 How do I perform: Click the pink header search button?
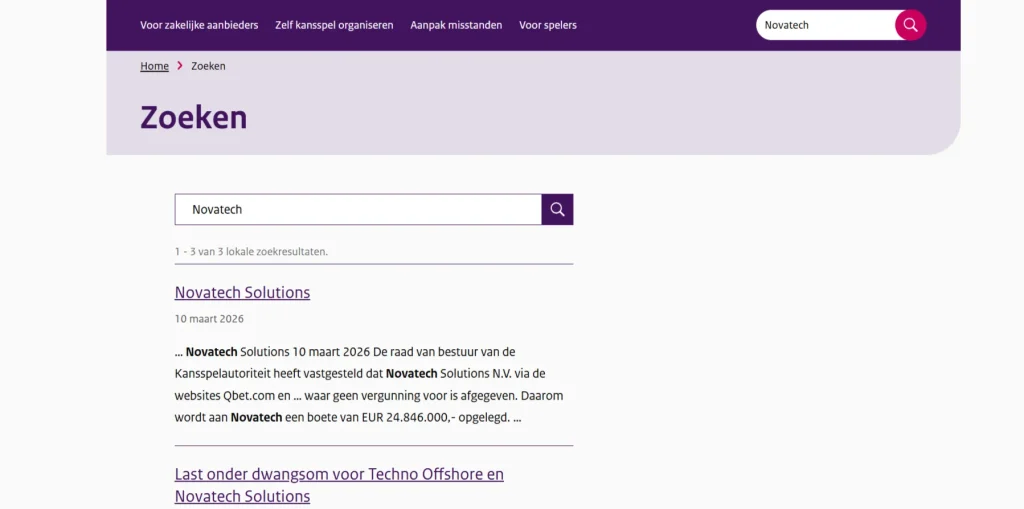tap(910, 25)
